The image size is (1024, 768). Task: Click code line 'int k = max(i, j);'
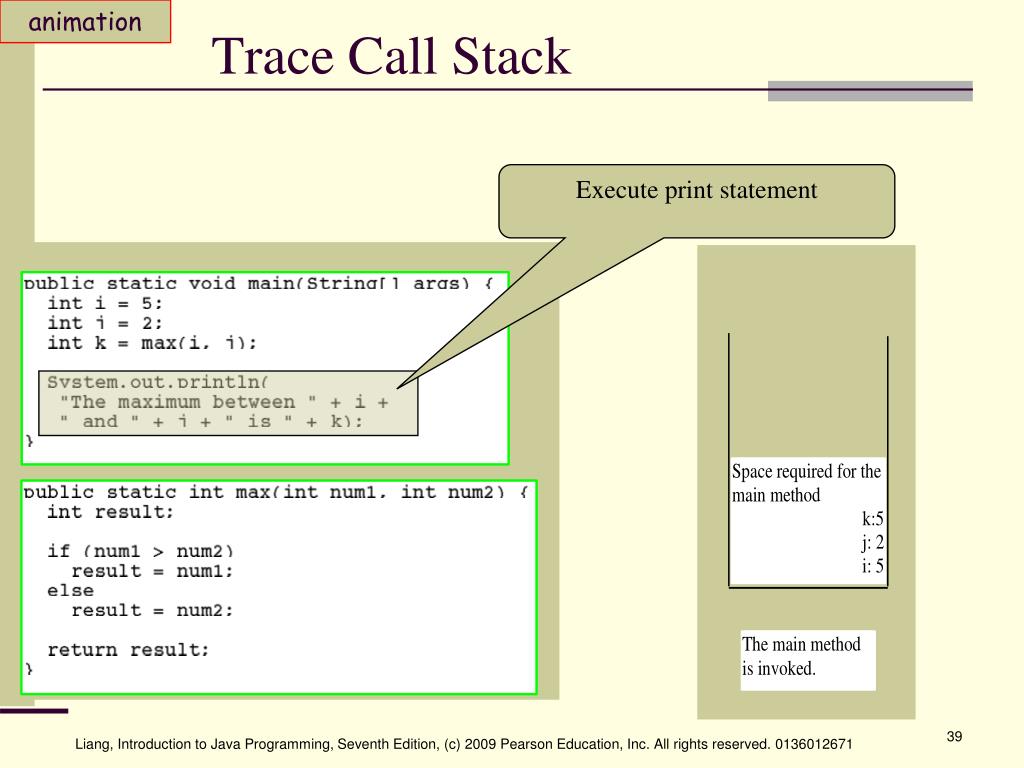pyautogui.click(x=152, y=343)
